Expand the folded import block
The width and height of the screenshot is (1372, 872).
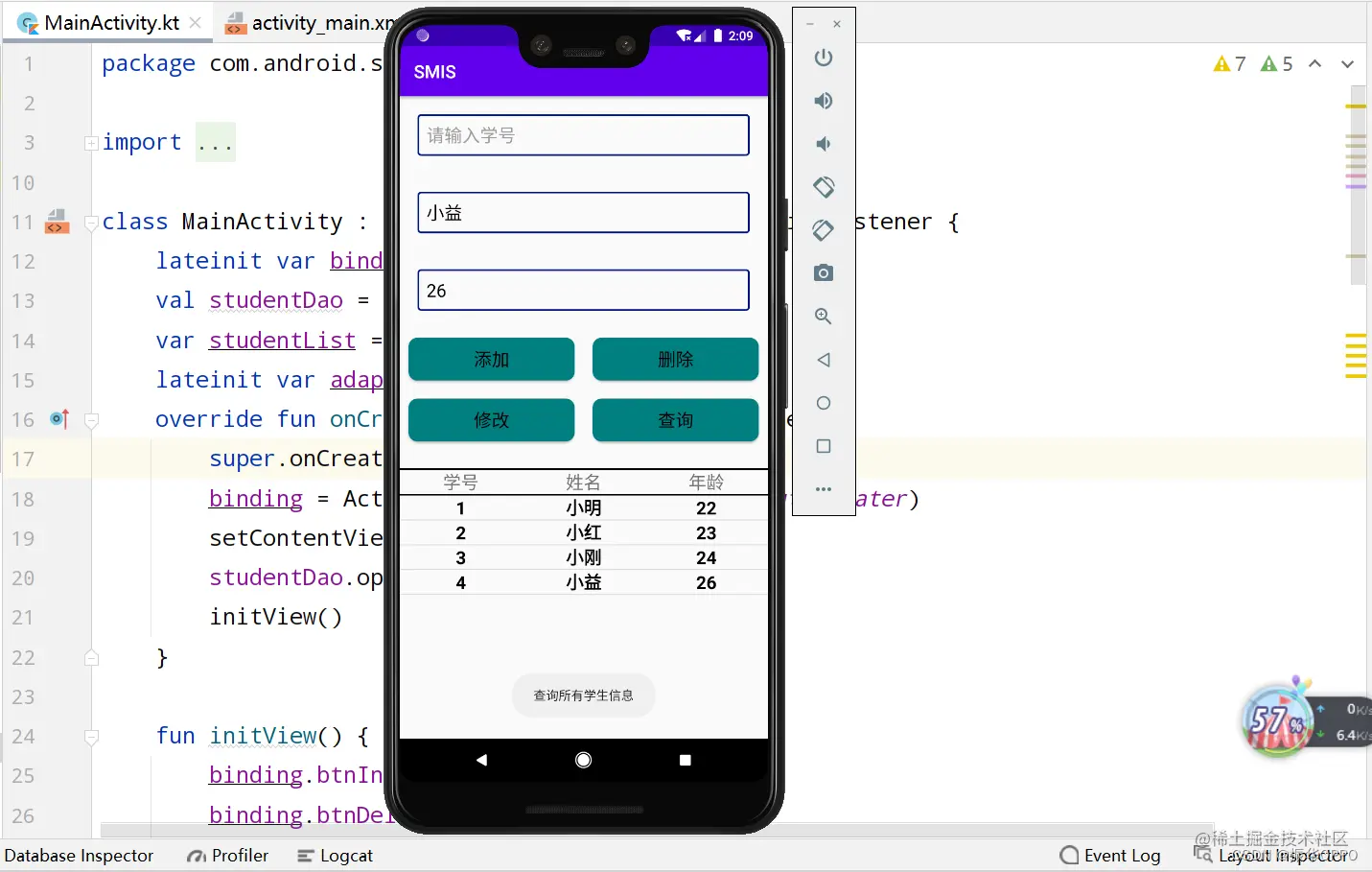91,143
